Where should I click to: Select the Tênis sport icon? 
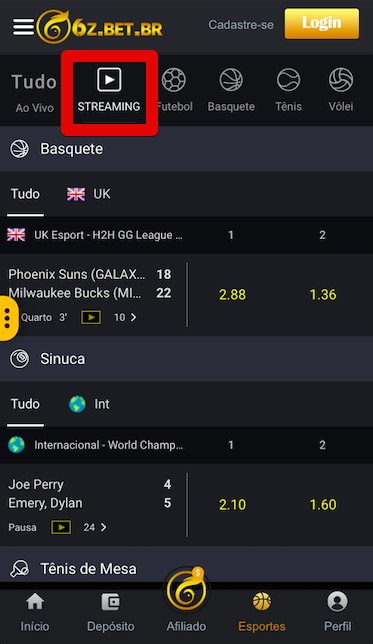tap(288, 80)
